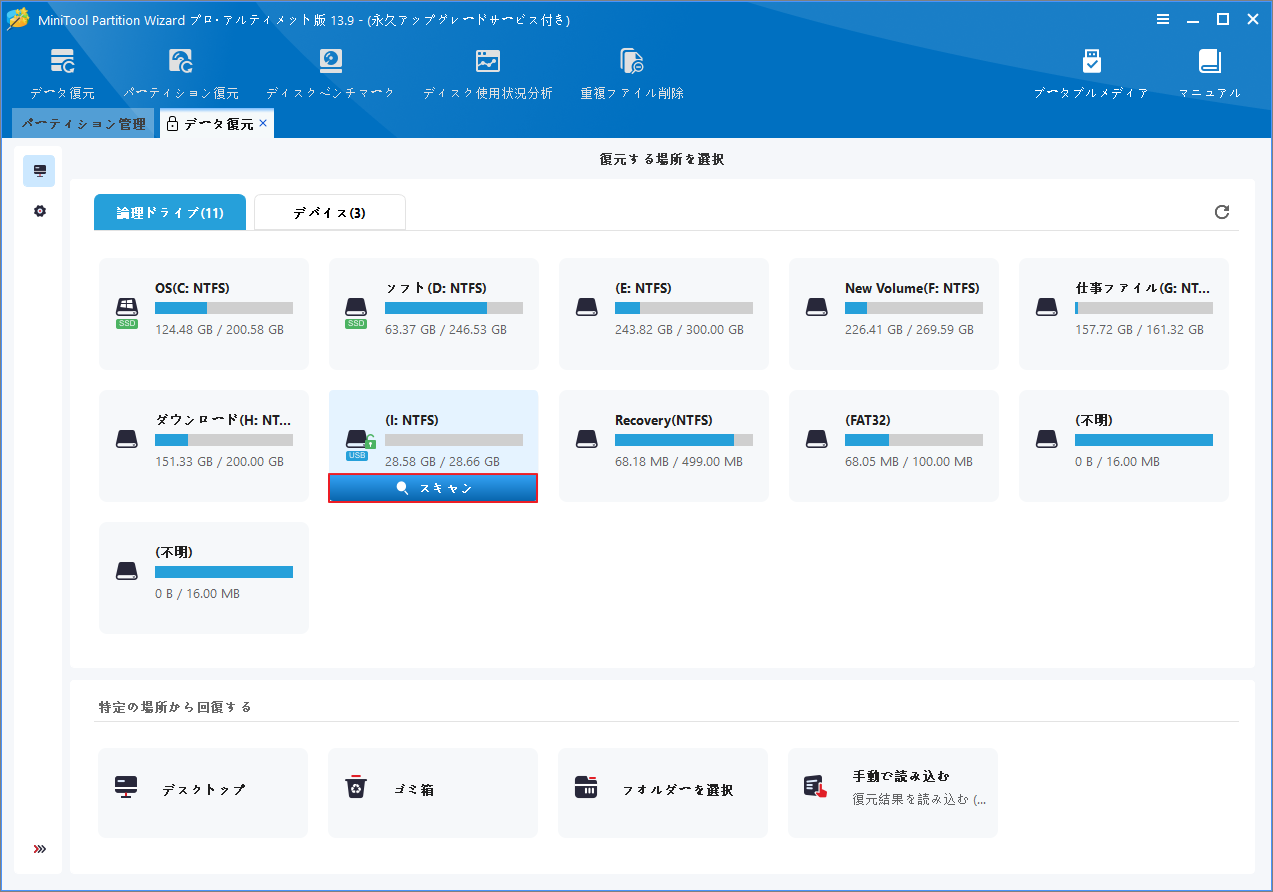Click the Recovery(NTFS) usage bar
This screenshot has width=1273, height=892.
684,440
